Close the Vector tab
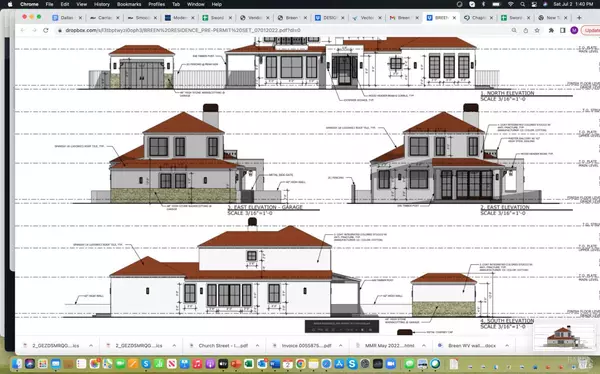 point(380,18)
